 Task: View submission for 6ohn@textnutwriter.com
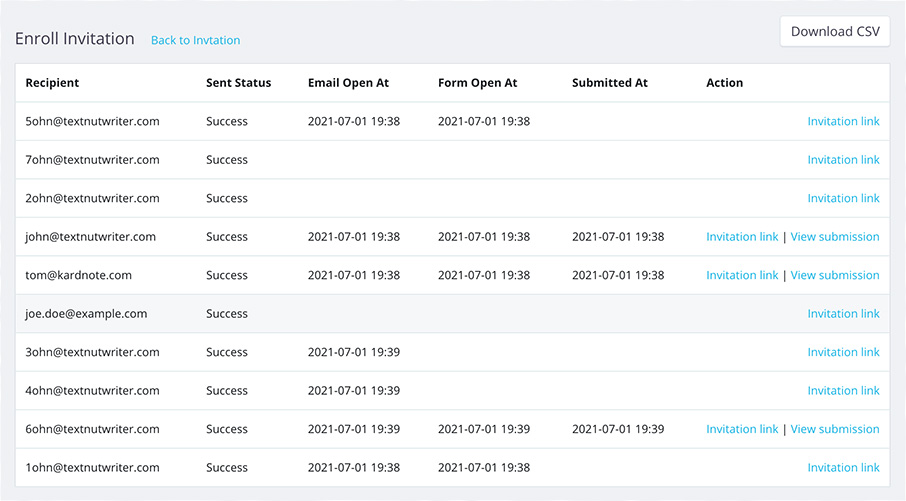point(835,429)
